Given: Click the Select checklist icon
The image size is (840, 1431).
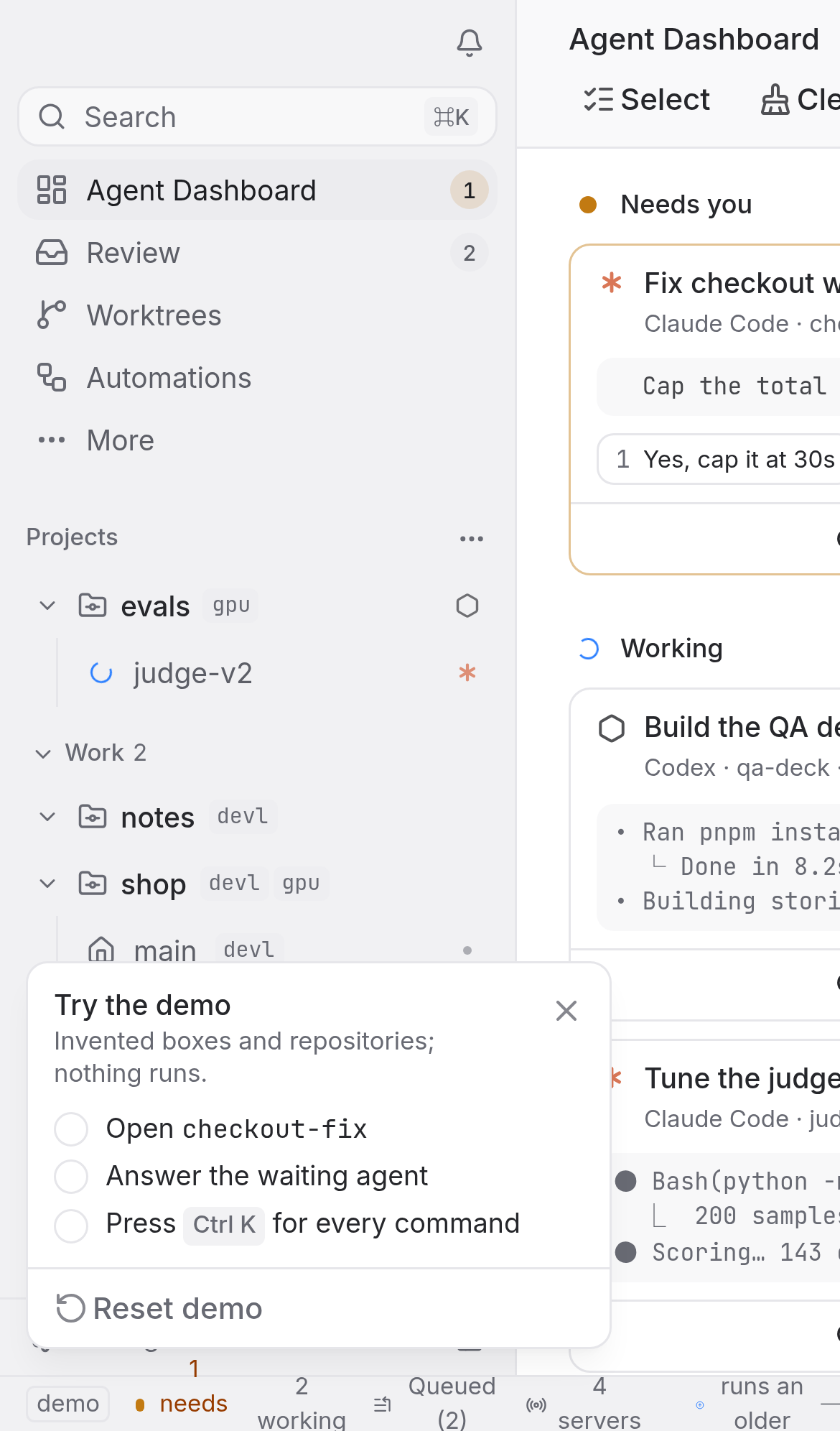Looking at the screenshot, I should coord(598,100).
